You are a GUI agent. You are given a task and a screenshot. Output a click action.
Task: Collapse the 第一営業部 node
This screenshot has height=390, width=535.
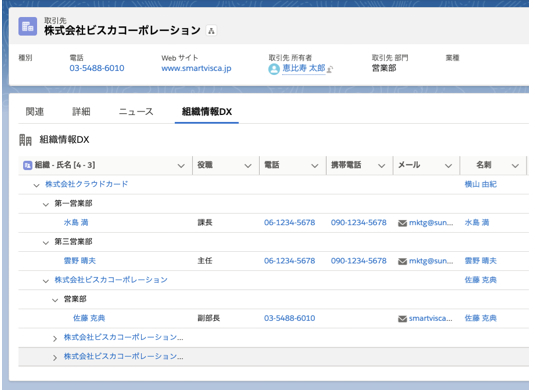pyautogui.click(x=46, y=204)
